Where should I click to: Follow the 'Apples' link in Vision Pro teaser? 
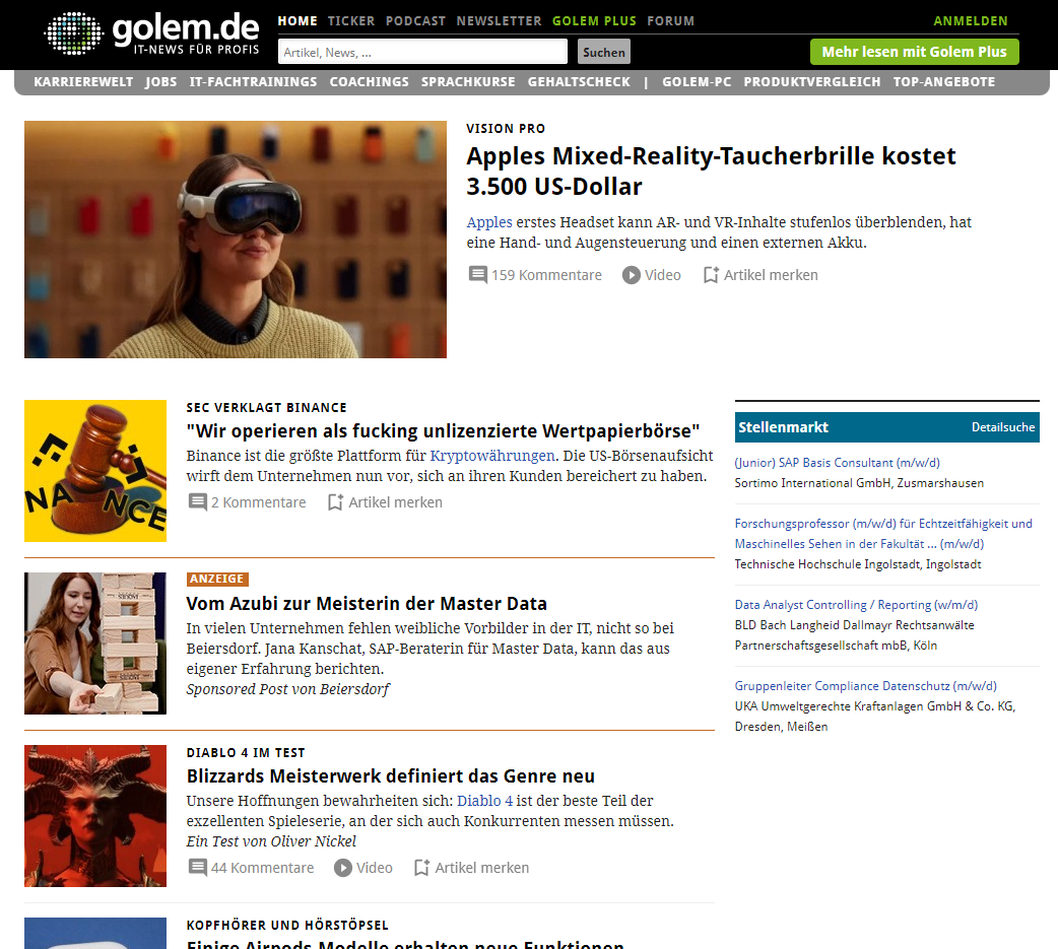click(489, 222)
